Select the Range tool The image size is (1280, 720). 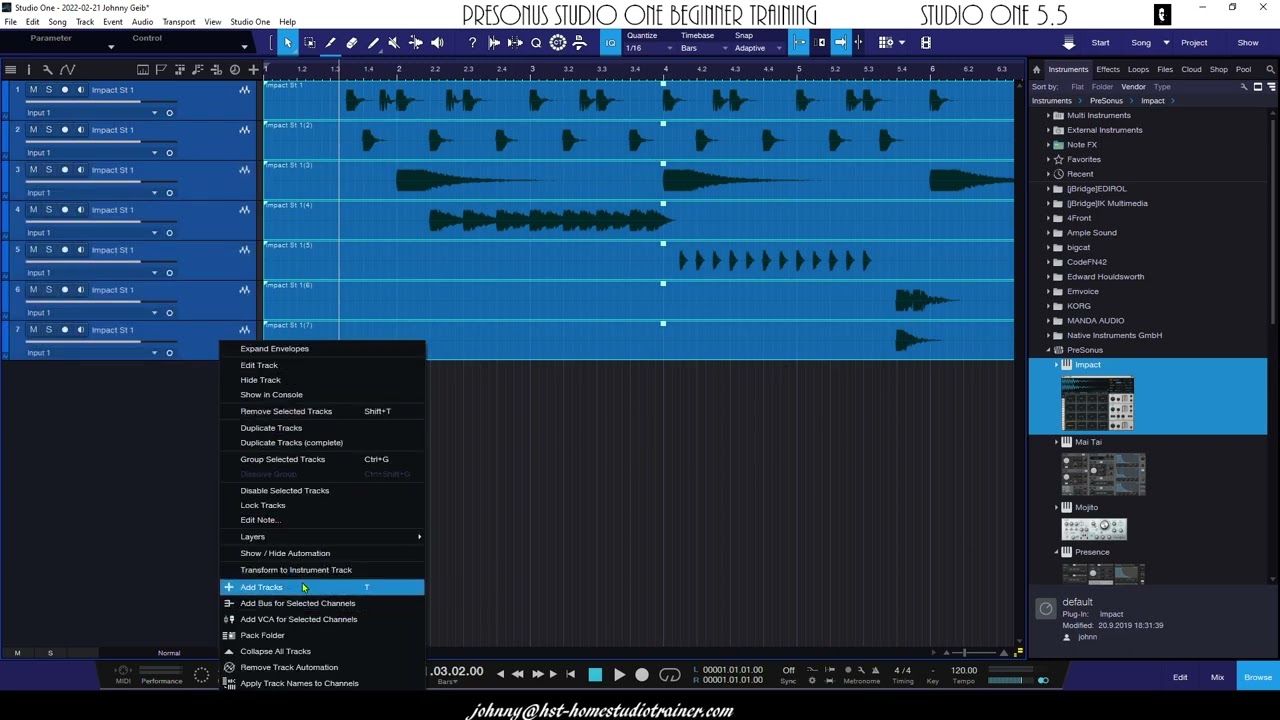pos(309,43)
